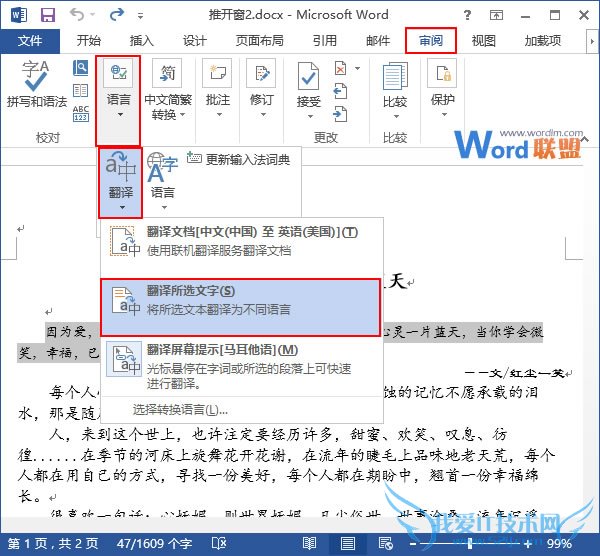
Task: Open the Thesaurus book icon
Action: tap(80, 91)
